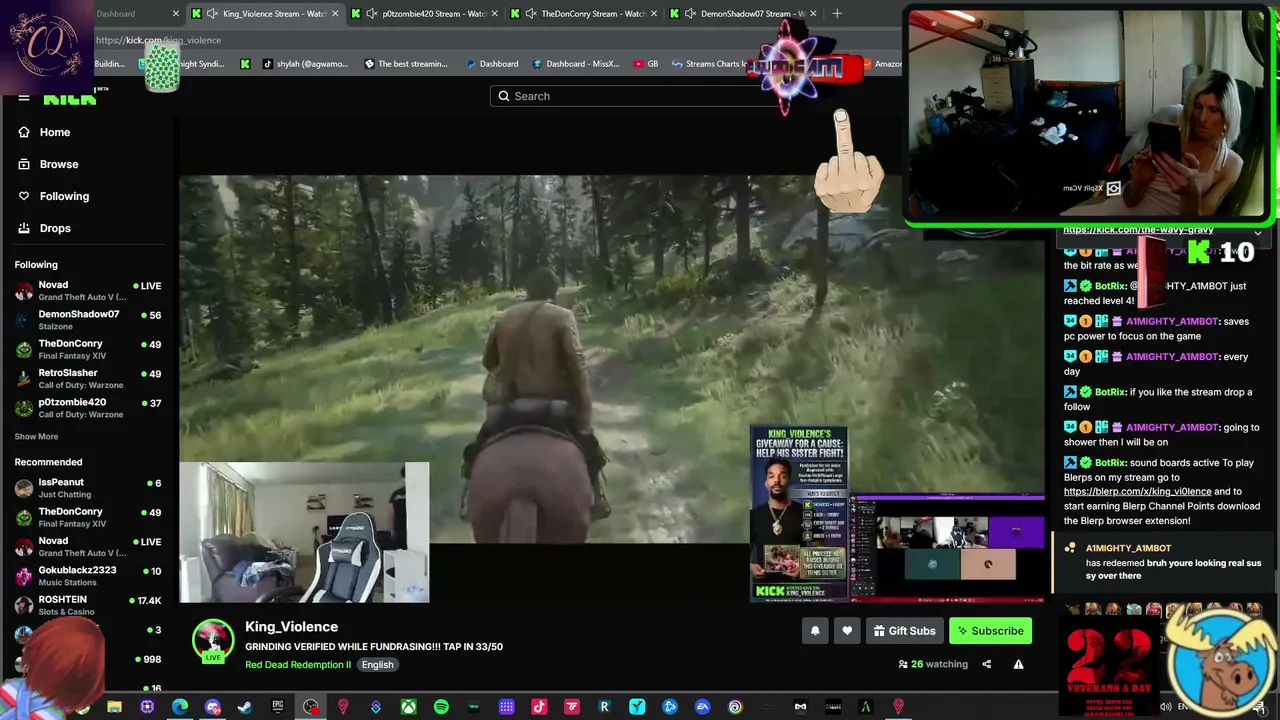Open TikTok from the taskbar
Screen dimensions: 1280x720
[x=539, y=708]
